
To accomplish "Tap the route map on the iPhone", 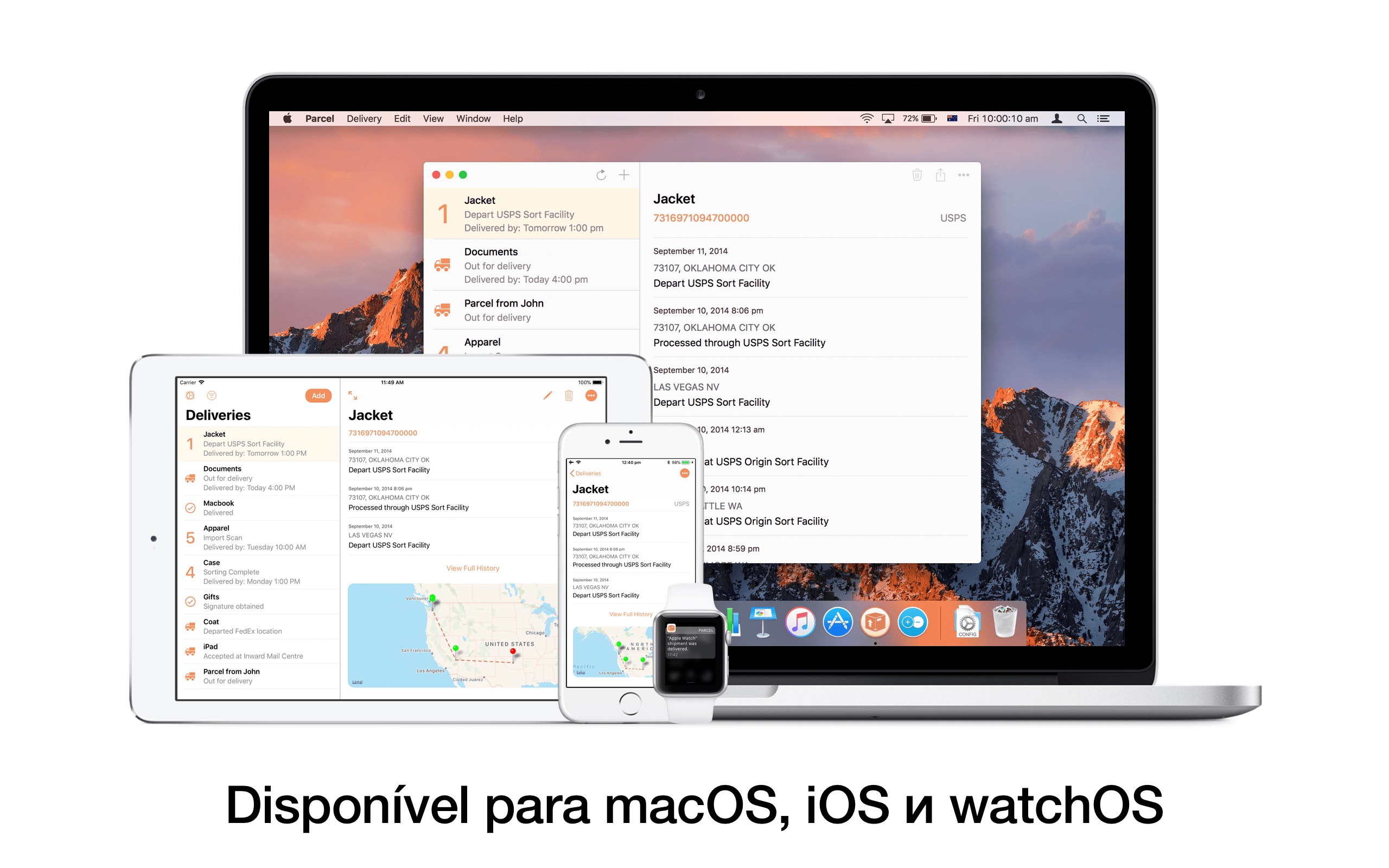I will (x=613, y=652).
